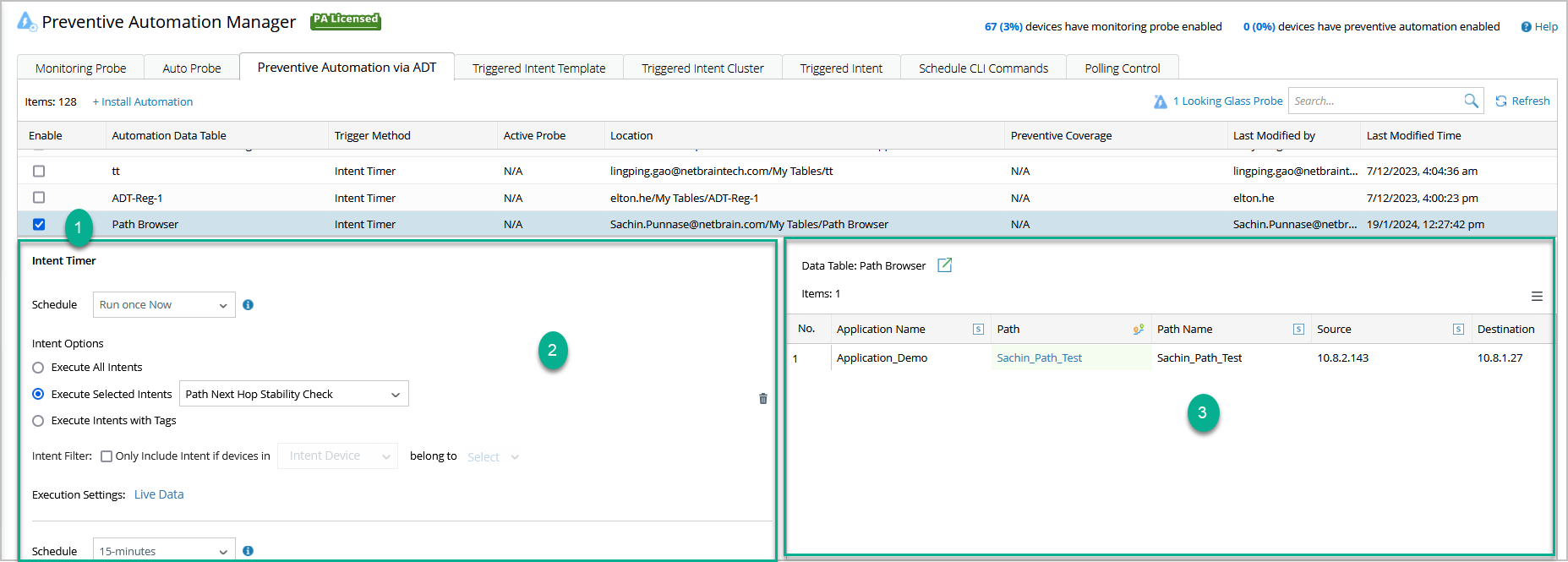Open Path Browser data table edit icon

pyautogui.click(x=945, y=265)
